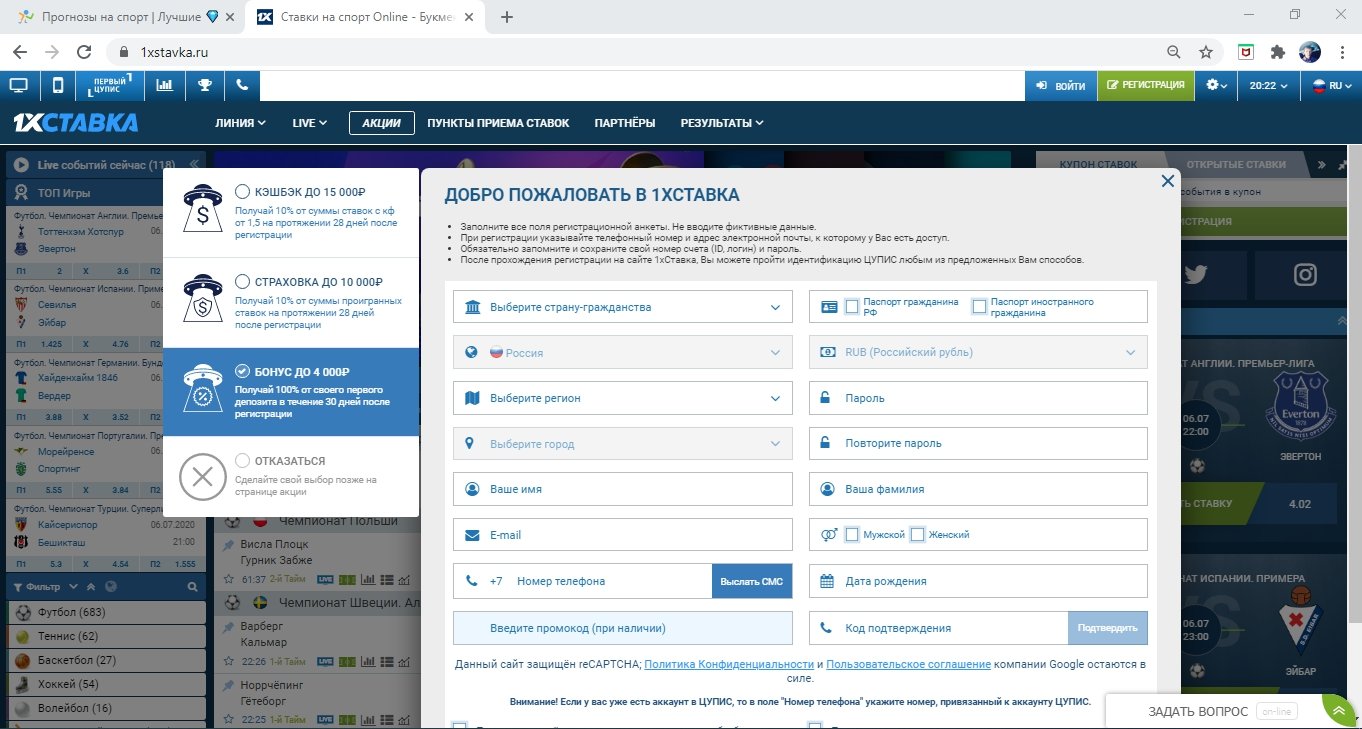The height and width of the screenshot is (729, 1362).
Task: Click the trophy icon in the top bar
Action: pyautogui.click(x=205, y=85)
